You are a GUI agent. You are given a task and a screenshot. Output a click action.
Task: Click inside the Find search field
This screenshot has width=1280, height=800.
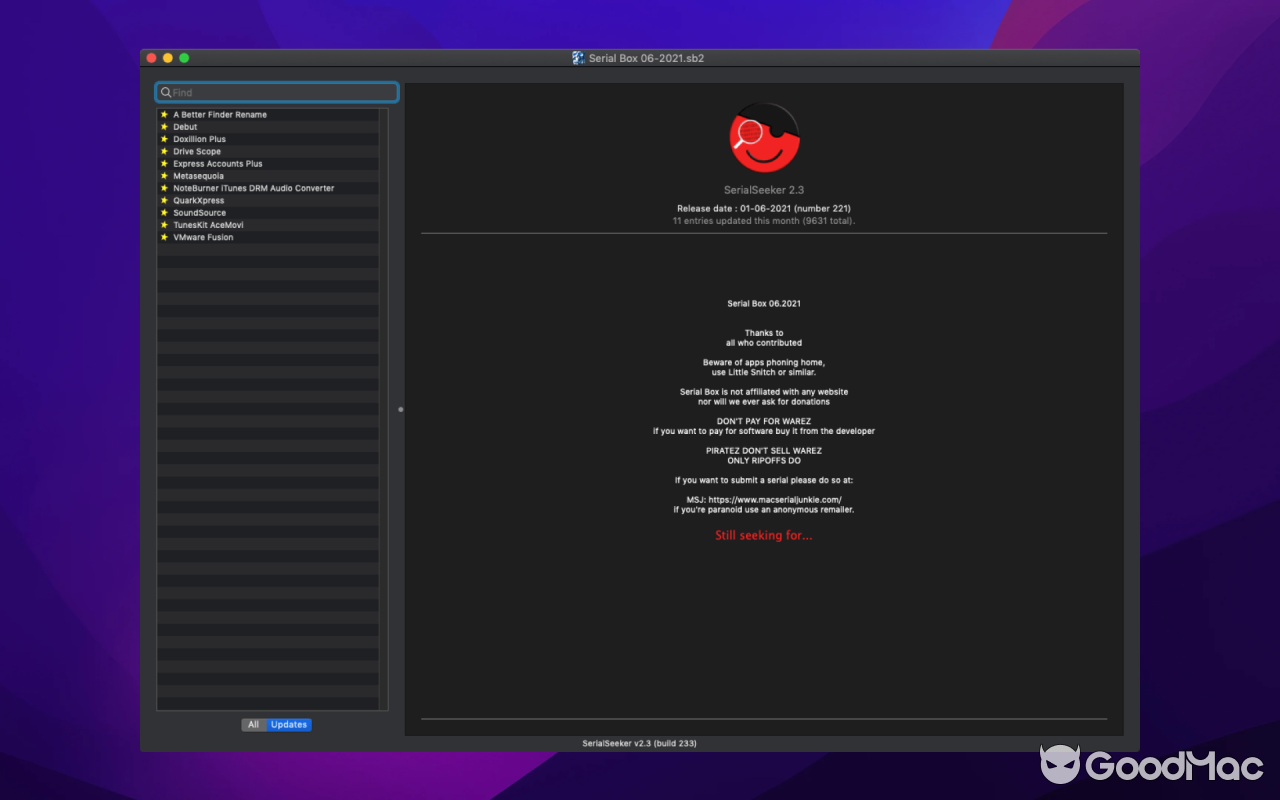[x=280, y=93]
